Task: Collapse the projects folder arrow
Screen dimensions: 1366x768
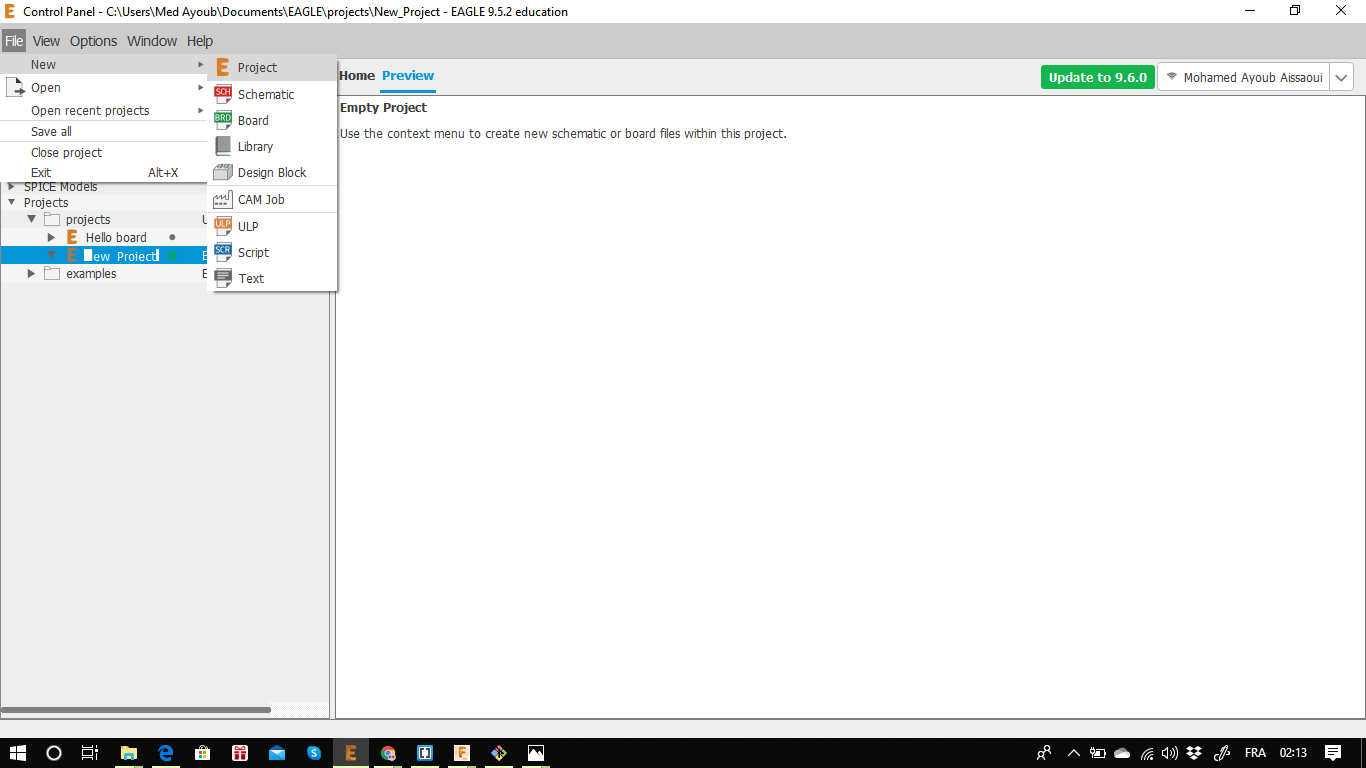Action: (32, 219)
